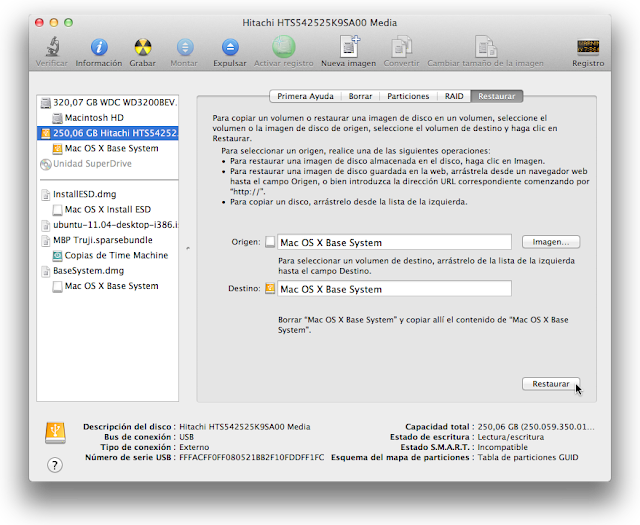Click the serial number FFFACFF0FF080521BB2F10FDDFF1FC
640x525 pixels.
(251, 458)
